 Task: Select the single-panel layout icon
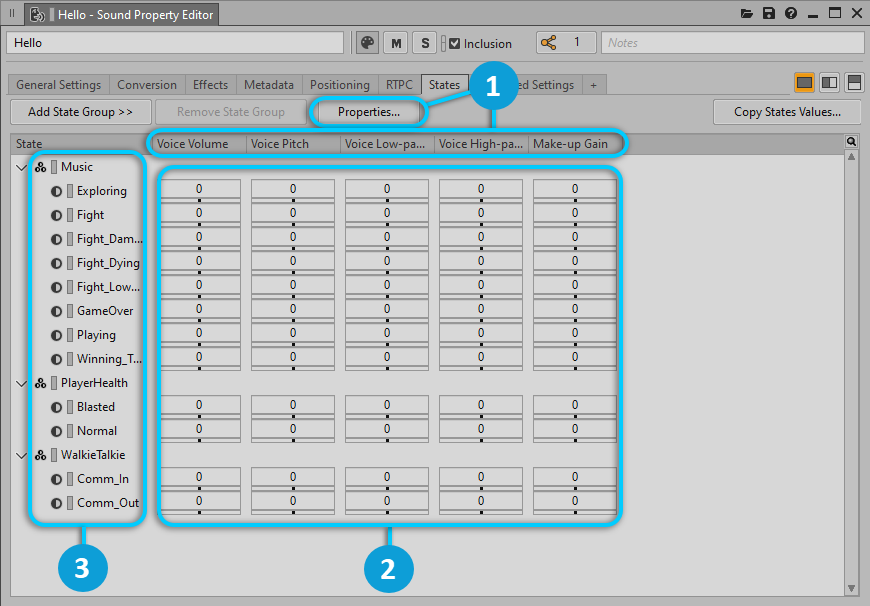point(804,82)
